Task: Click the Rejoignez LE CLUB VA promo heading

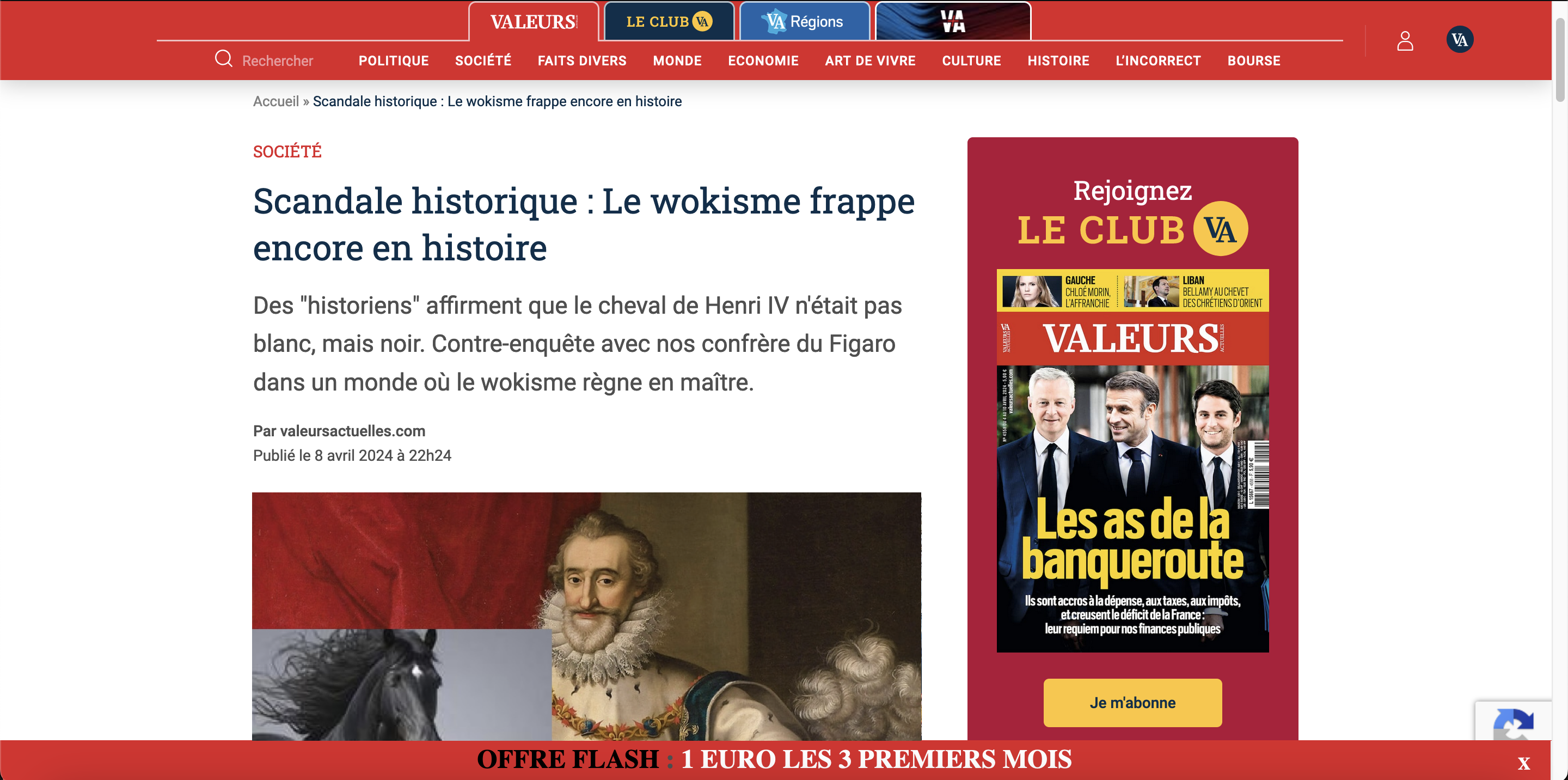Action: coord(1132,216)
